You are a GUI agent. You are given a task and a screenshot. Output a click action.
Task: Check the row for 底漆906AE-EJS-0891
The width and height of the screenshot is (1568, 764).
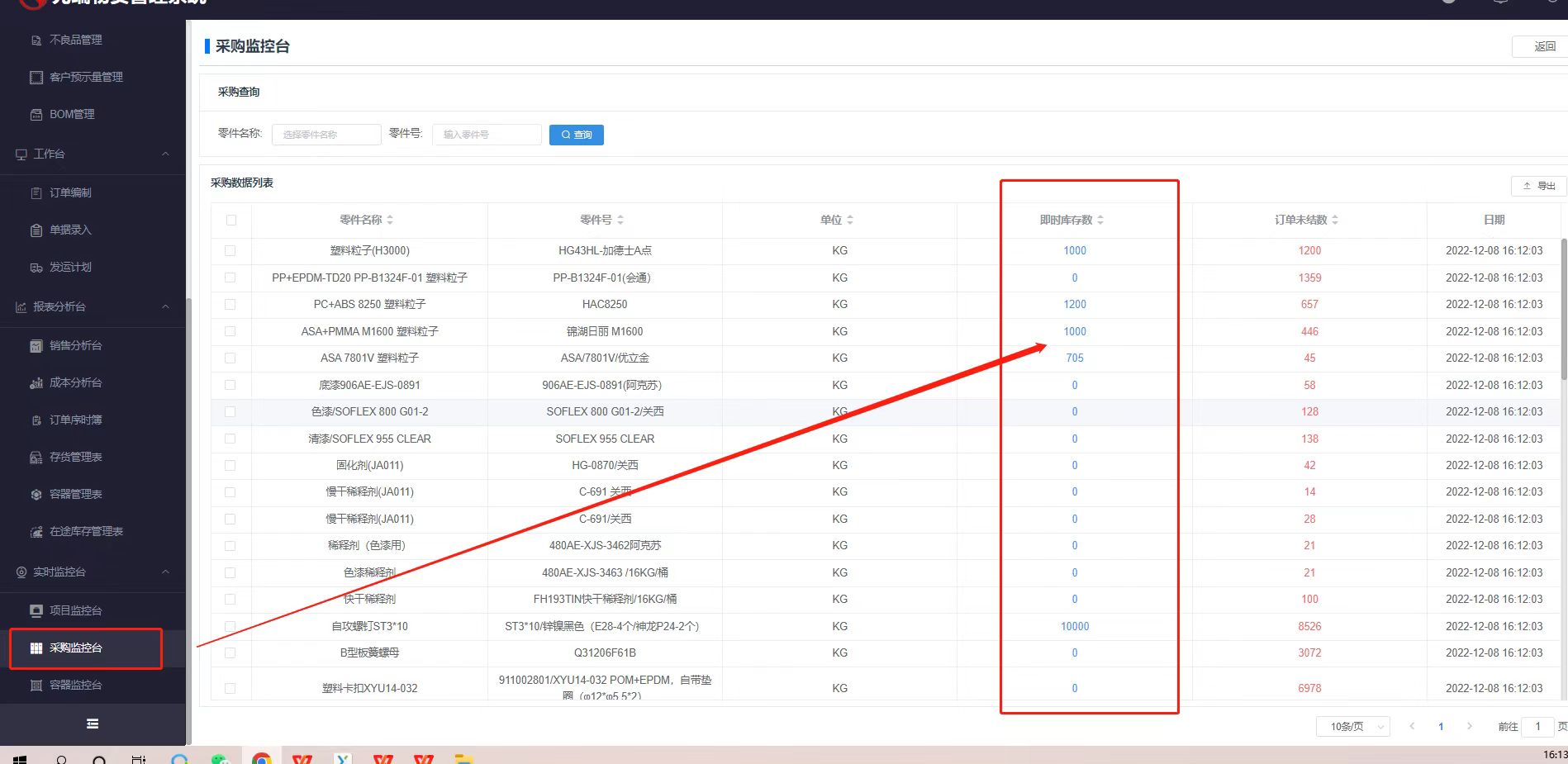(230, 385)
